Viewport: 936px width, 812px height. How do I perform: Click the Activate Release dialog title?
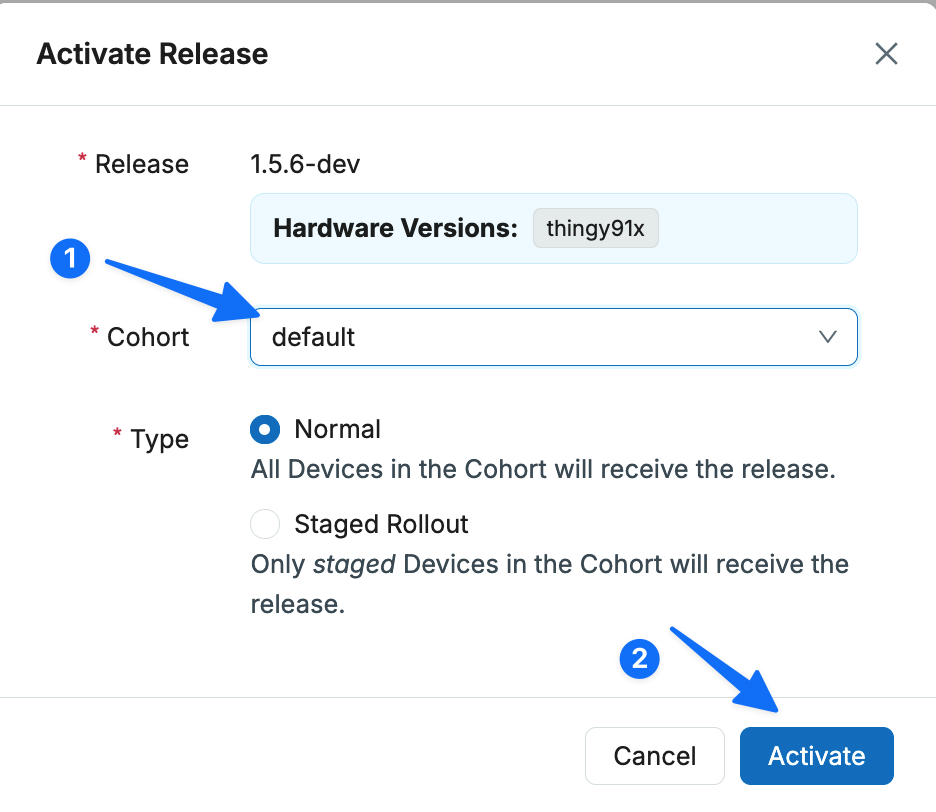pyautogui.click(x=152, y=54)
